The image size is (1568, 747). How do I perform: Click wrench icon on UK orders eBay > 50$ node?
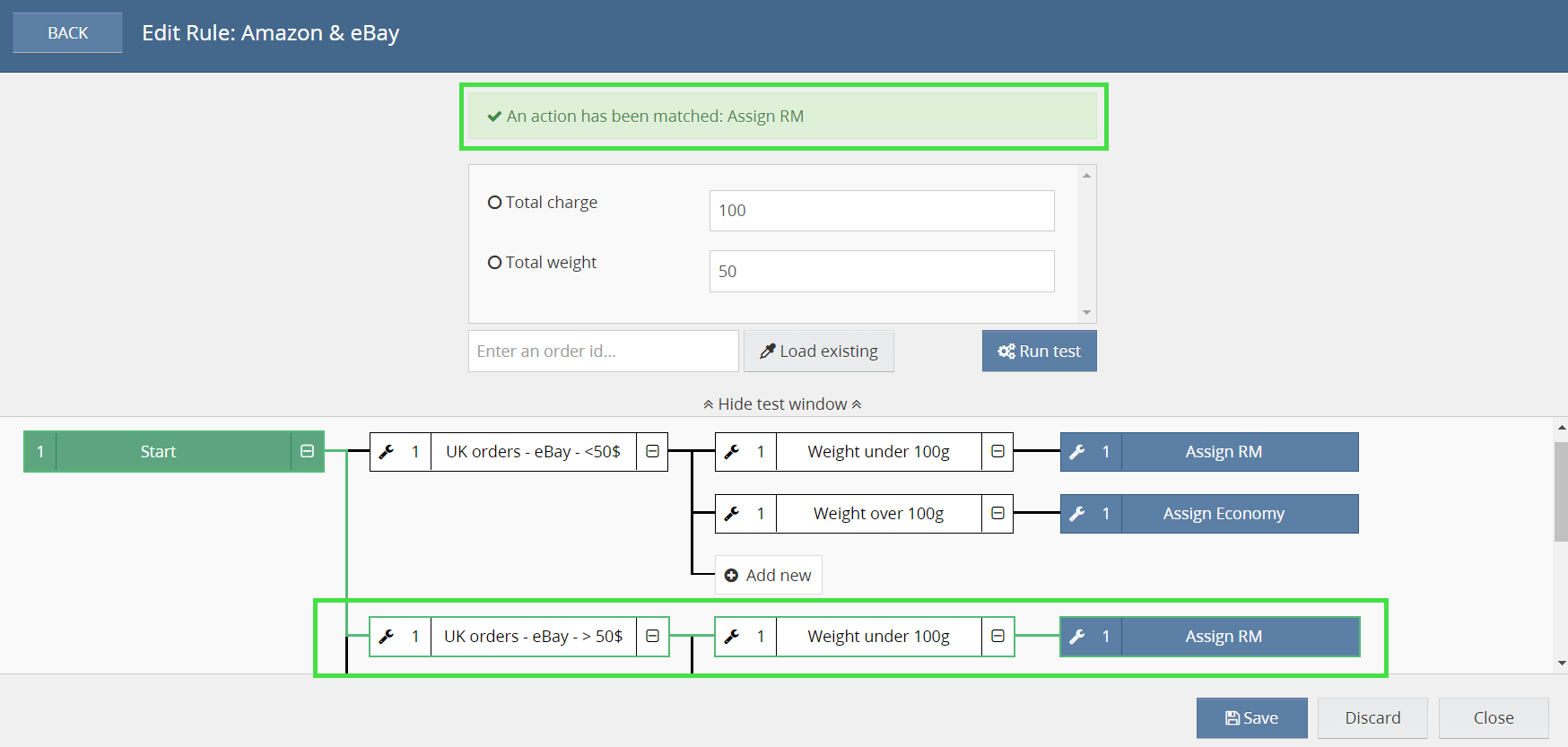pyautogui.click(x=387, y=637)
